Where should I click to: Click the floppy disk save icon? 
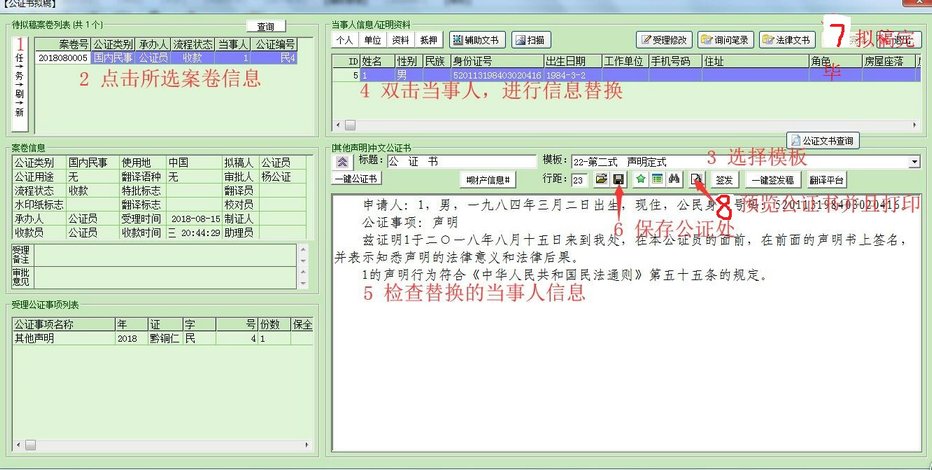tap(618, 179)
